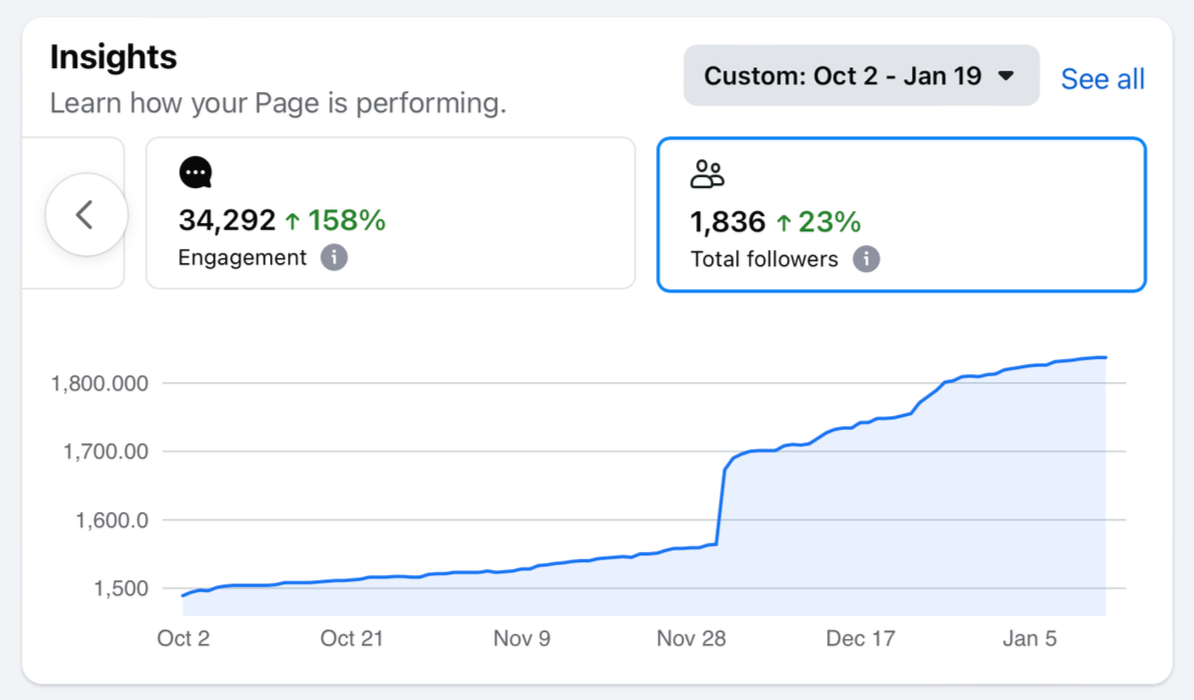1194x700 pixels.
Task: Select the Nov 28 axis label
Action: [x=691, y=637]
